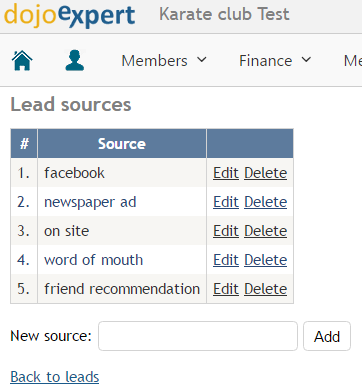Delete the facebook source

[265, 173]
